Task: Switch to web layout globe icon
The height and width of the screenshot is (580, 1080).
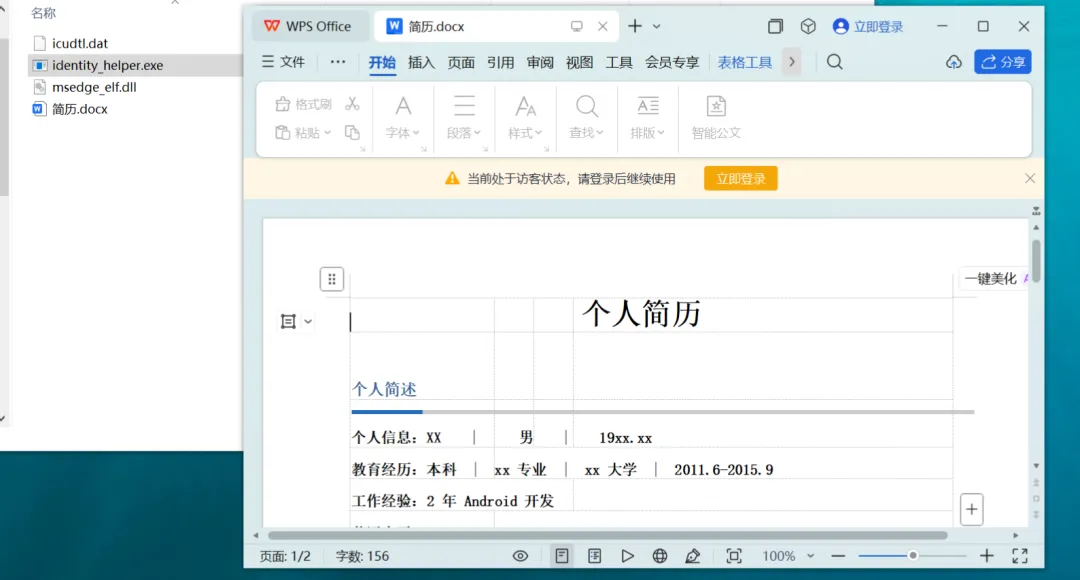Action: (x=660, y=556)
